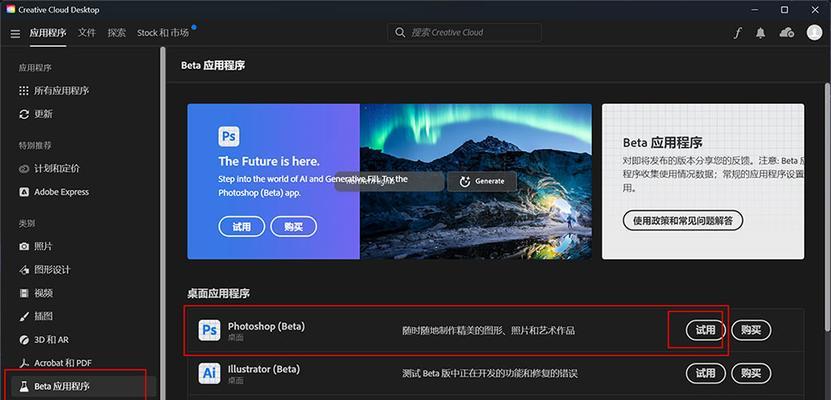Click the Photoshop (Beta) Ps row icon
This screenshot has height=400, width=831.
(x=209, y=331)
